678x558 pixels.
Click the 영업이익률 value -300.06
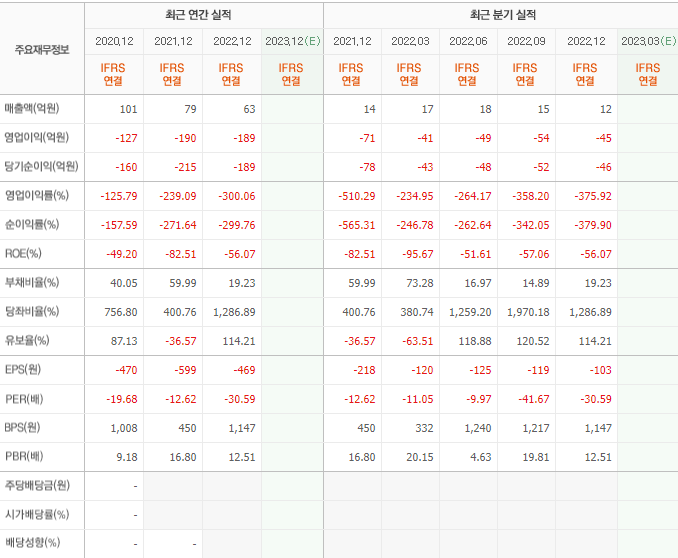(237, 196)
